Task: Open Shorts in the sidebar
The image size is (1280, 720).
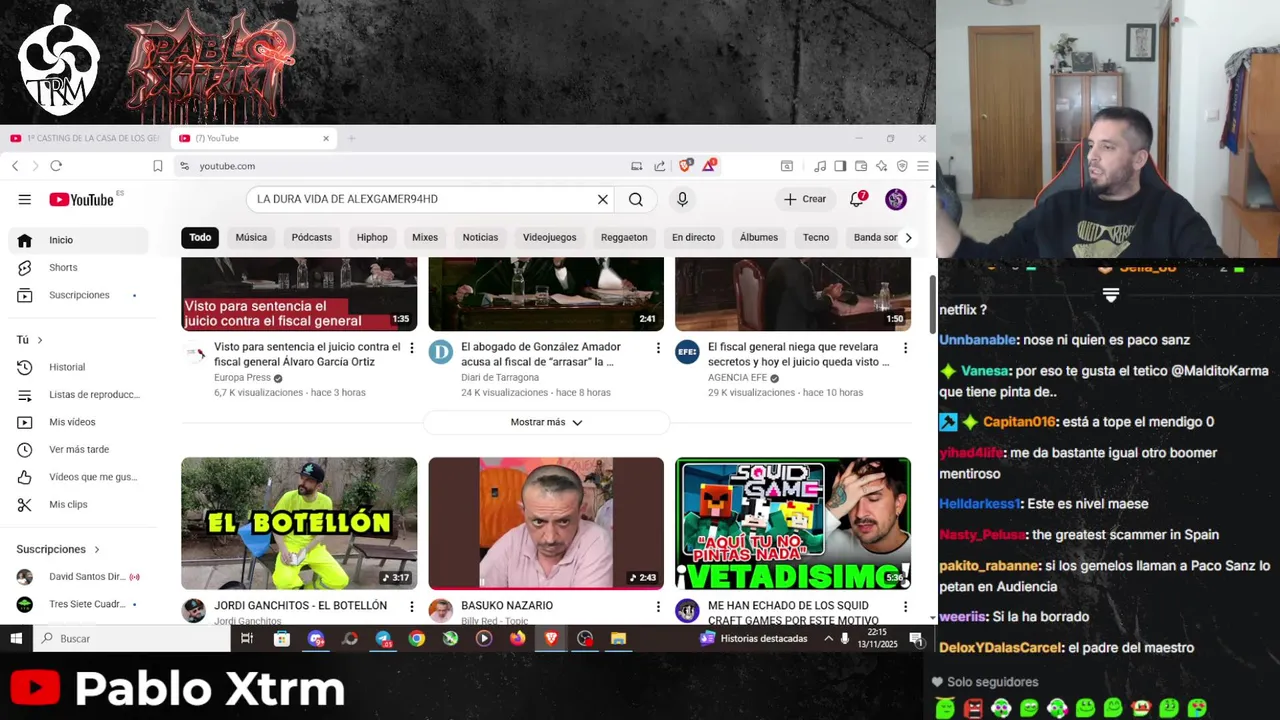Action: [x=79, y=267]
